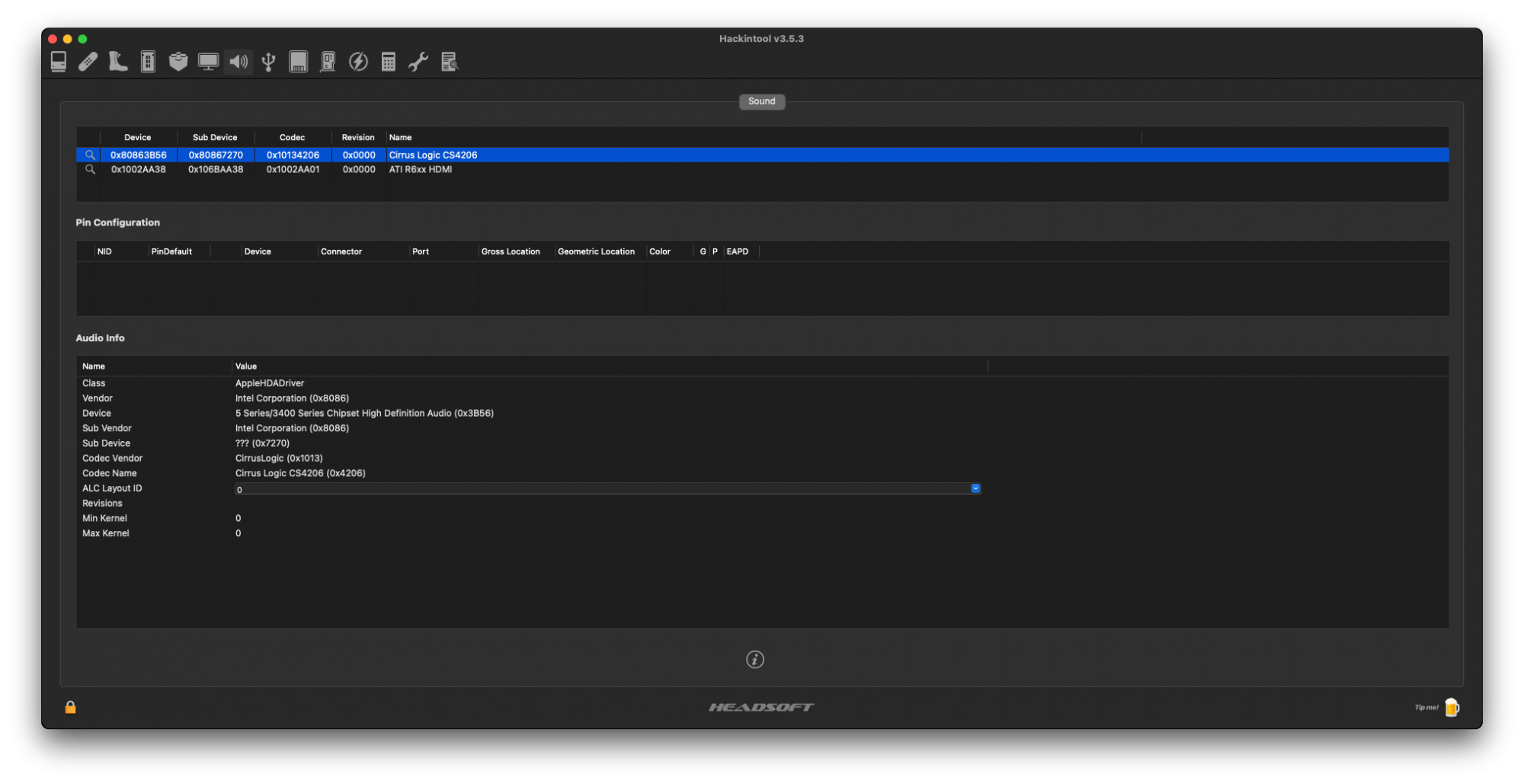Open the NVRAM chip section
1524x784 pixels.
point(148,62)
